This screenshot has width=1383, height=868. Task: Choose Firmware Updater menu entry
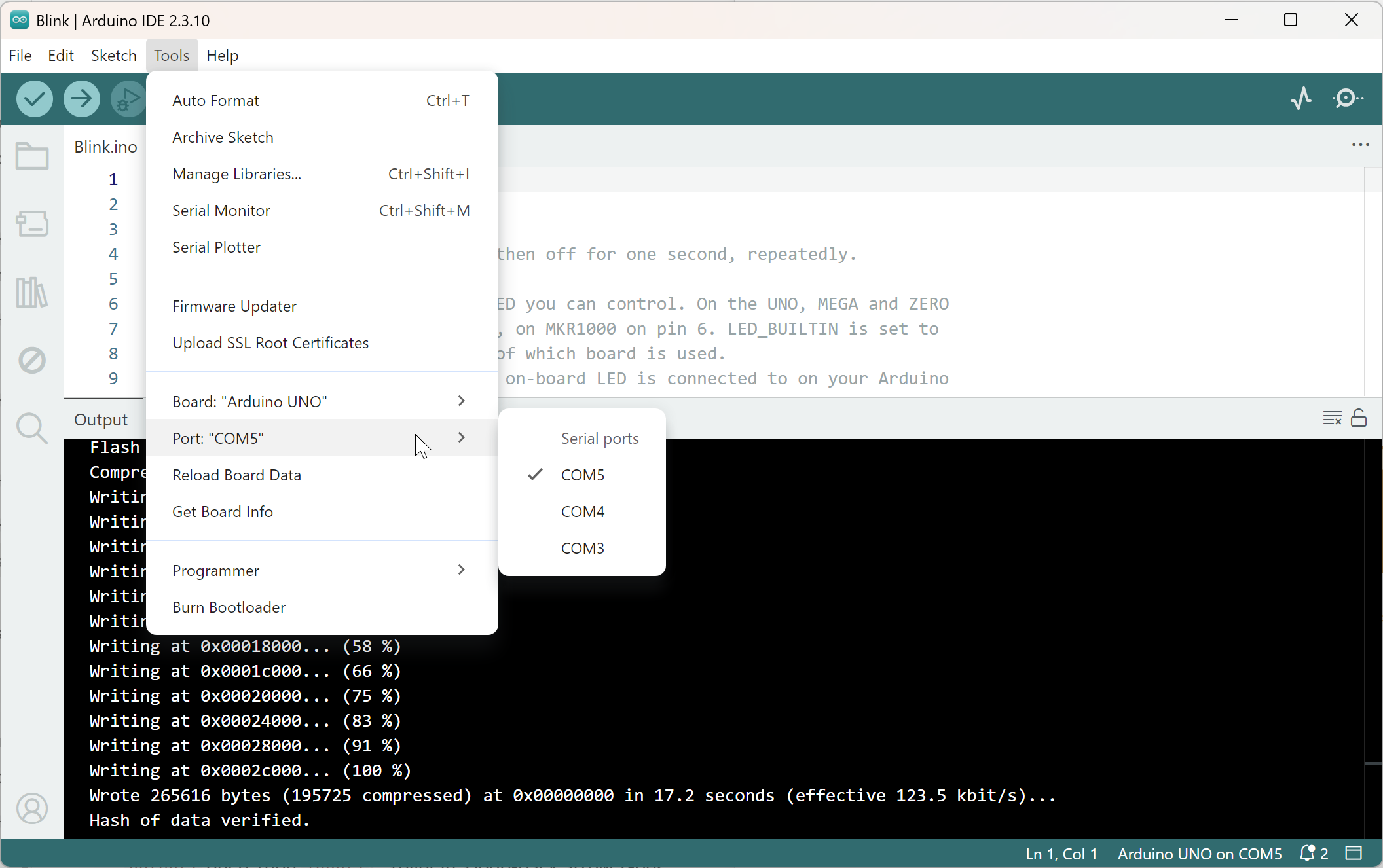pos(322,306)
